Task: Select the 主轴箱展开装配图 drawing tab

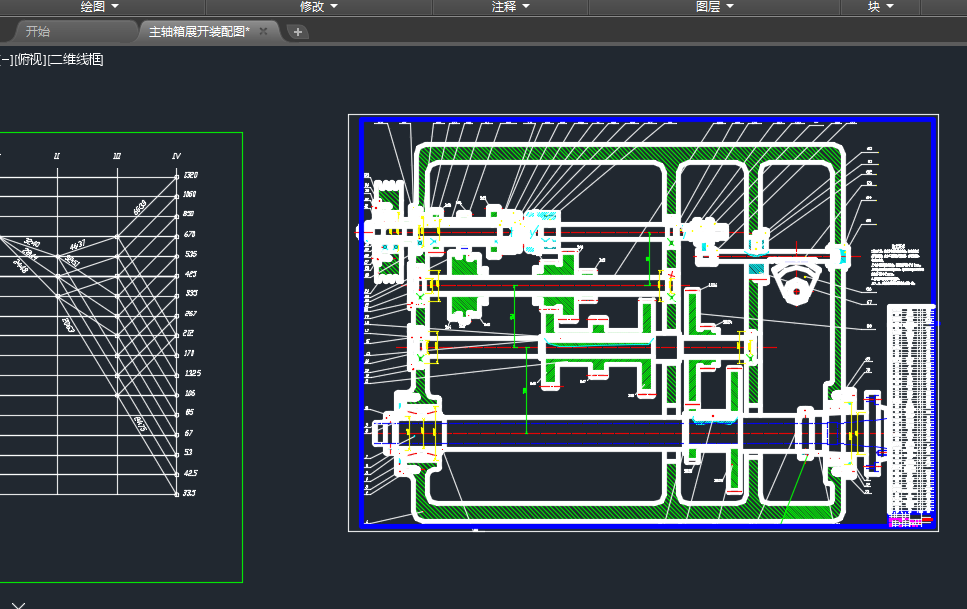Action: [x=199, y=31]
